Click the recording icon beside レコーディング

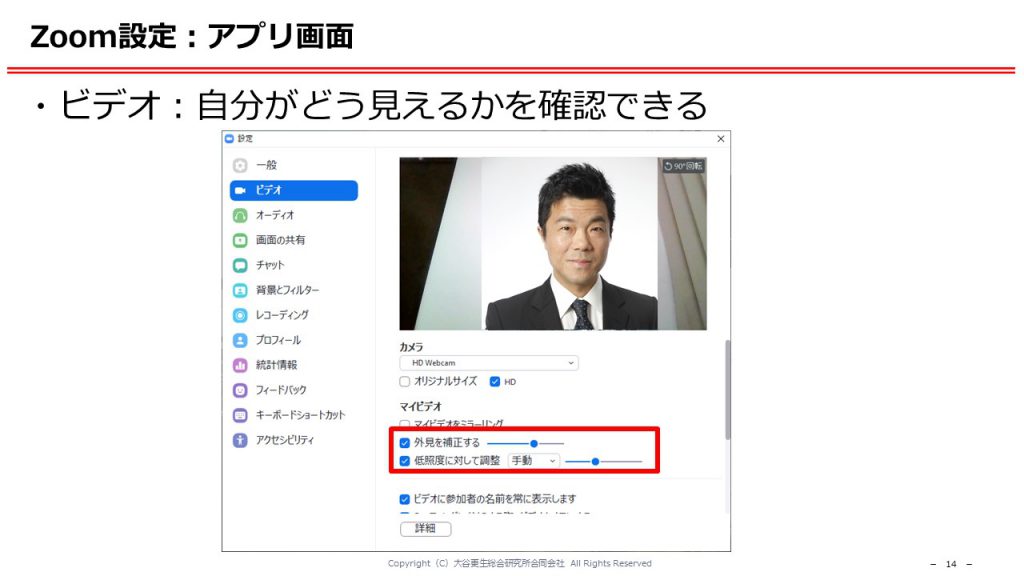coord(240,315)
